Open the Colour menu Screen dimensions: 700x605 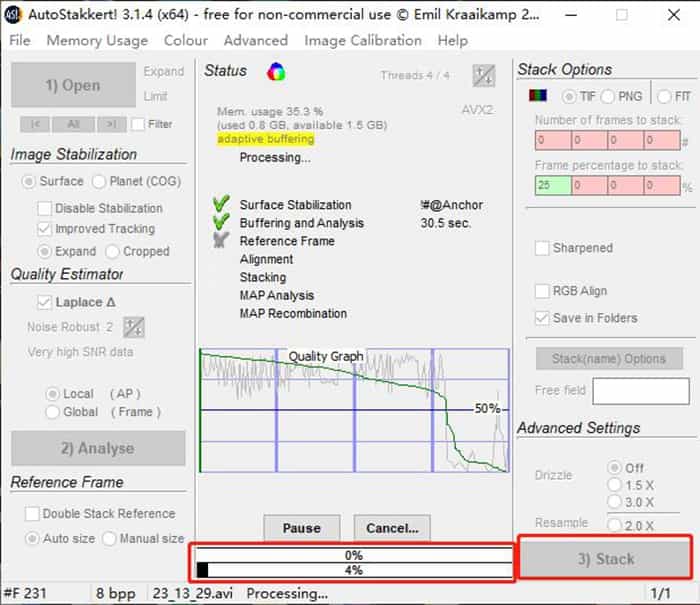pyautogui.click(x=185, y=40)
